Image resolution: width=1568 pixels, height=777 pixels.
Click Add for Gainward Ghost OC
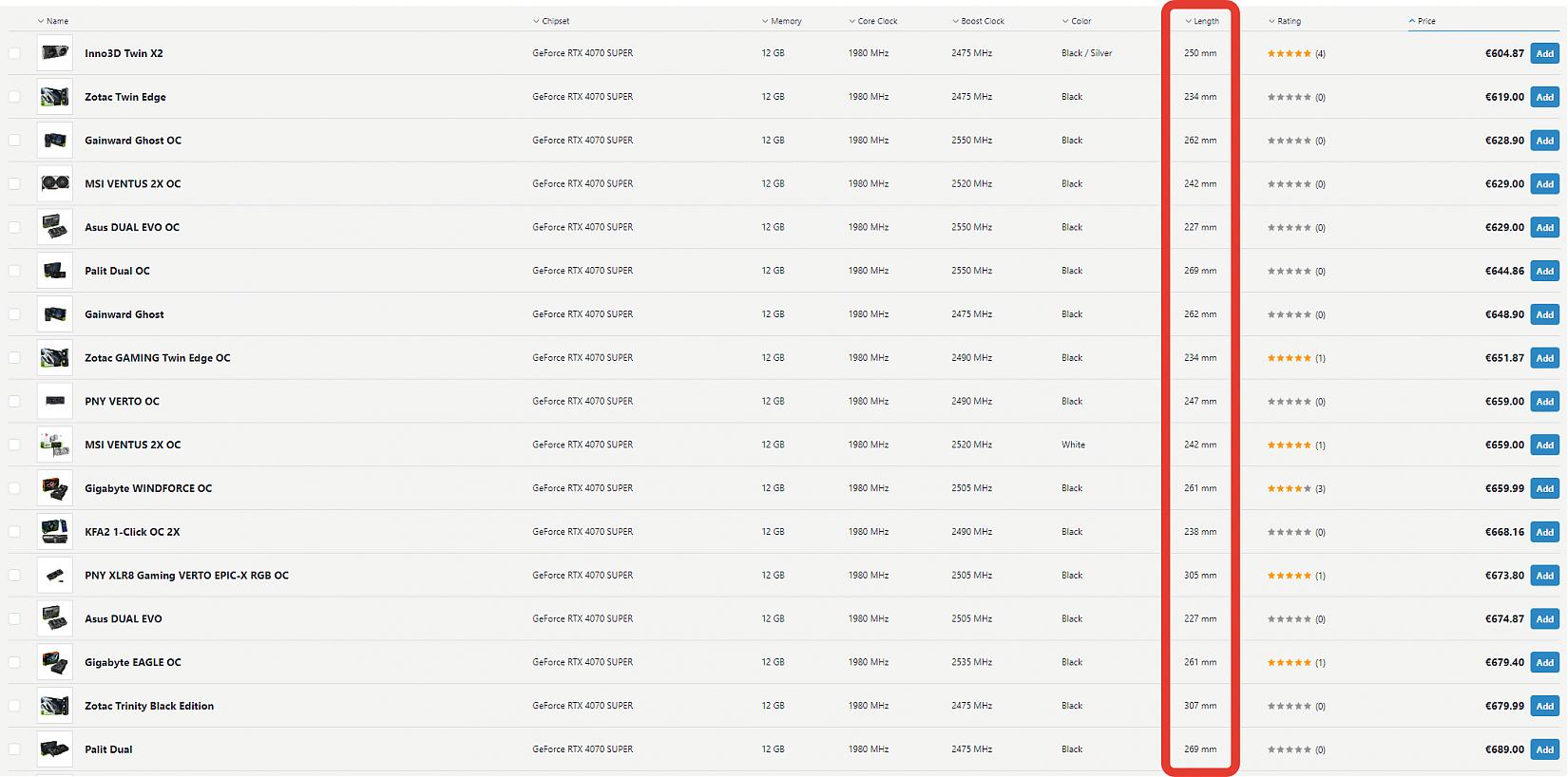1545,141
